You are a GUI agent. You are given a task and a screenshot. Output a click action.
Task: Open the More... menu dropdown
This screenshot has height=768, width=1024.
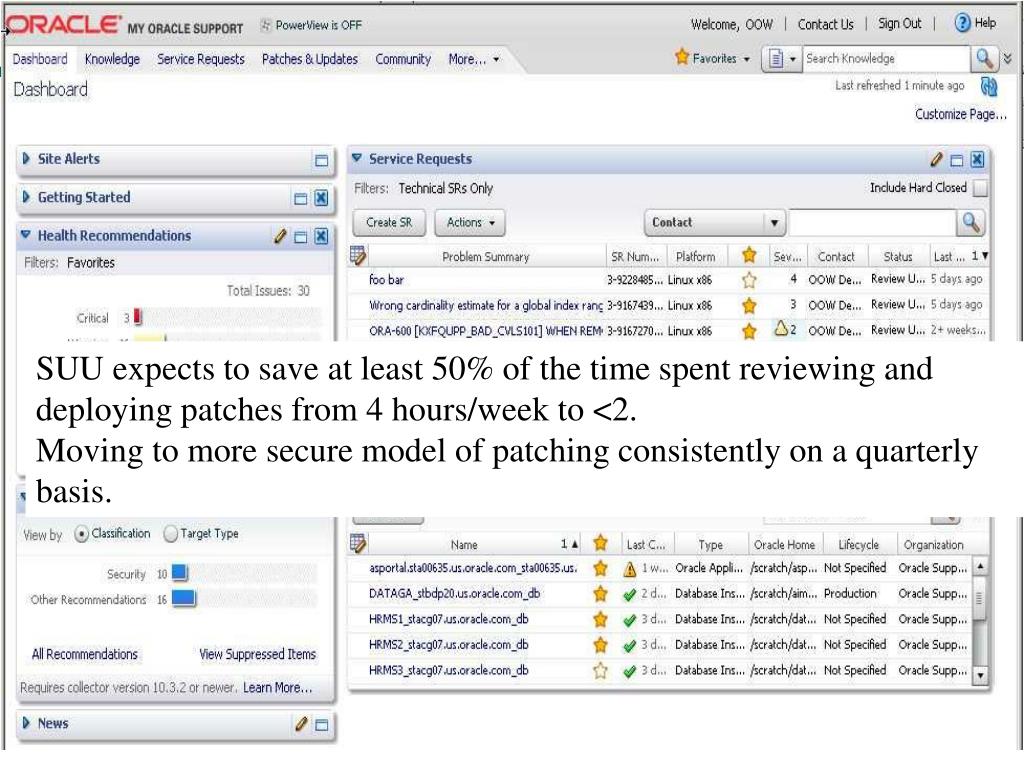click(473, 59)
